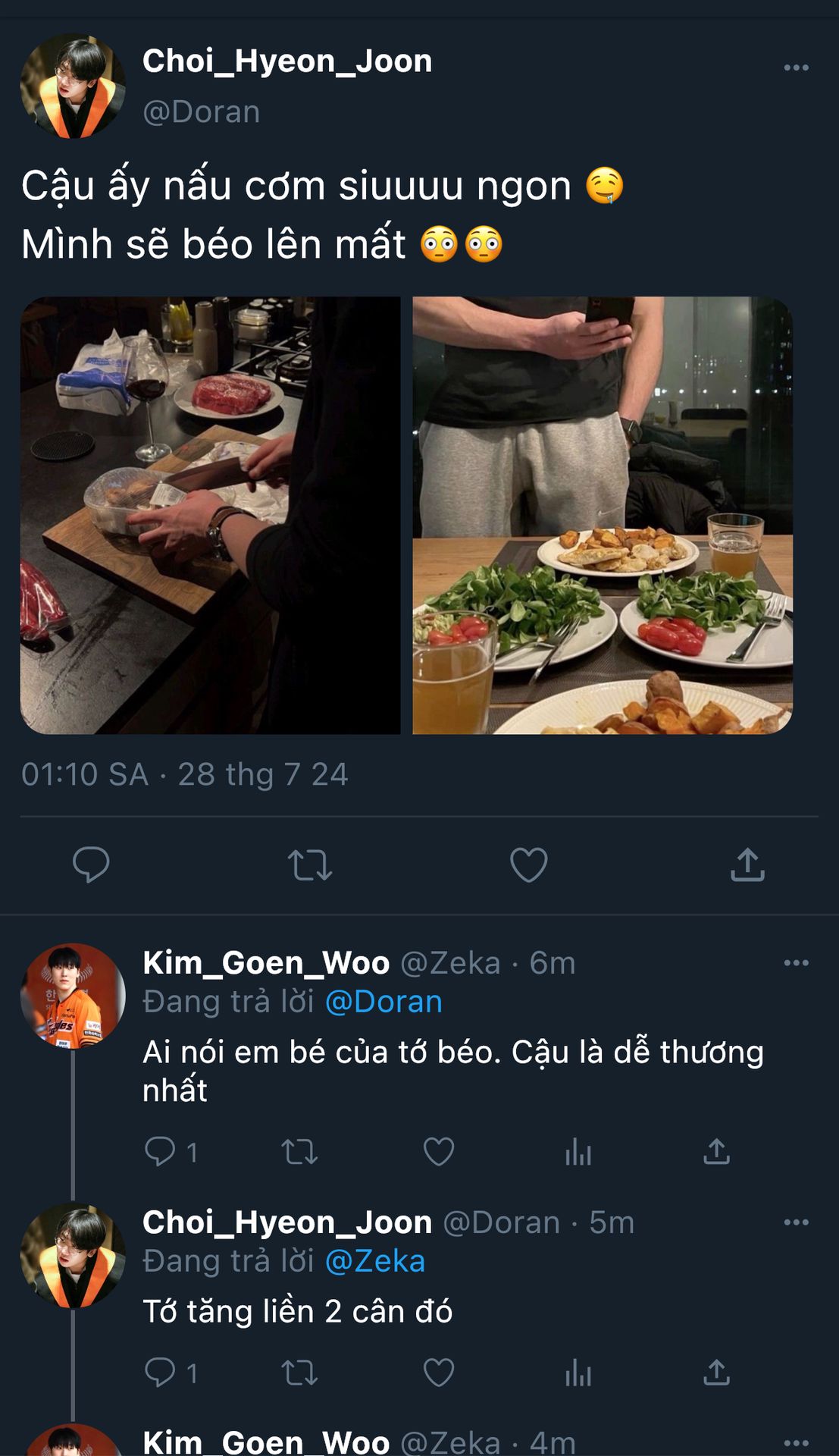
Task: Open more options on Zeka's 6m reply
Action: [x=796, y=963]
